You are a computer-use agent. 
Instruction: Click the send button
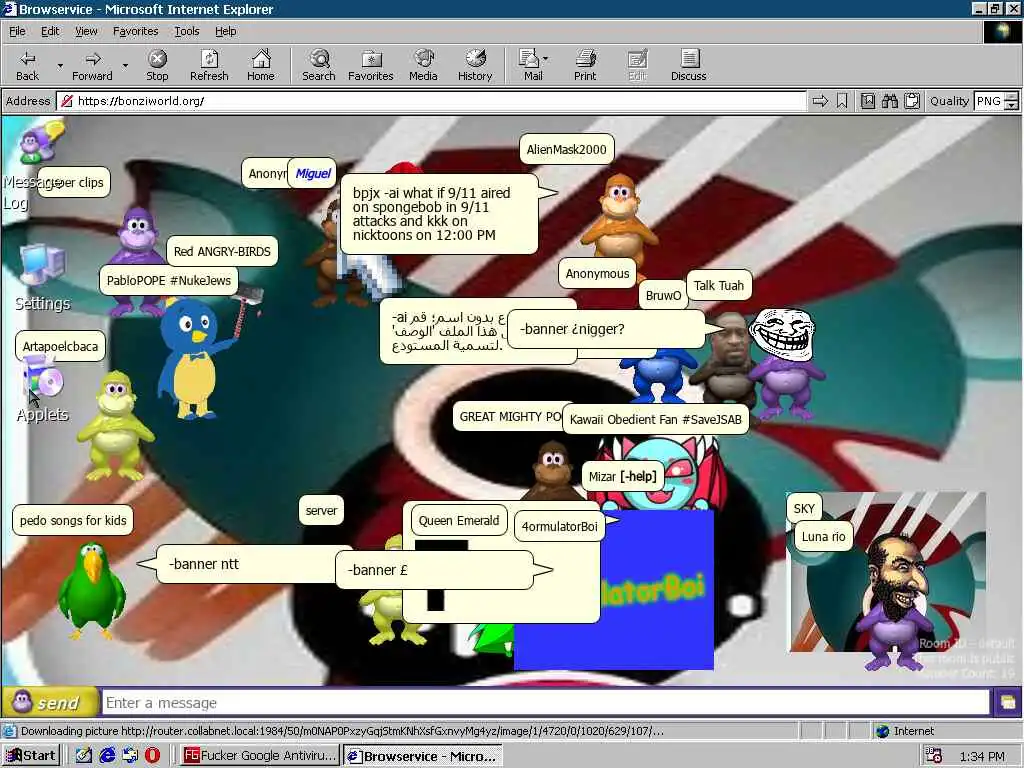pos(50,703)
